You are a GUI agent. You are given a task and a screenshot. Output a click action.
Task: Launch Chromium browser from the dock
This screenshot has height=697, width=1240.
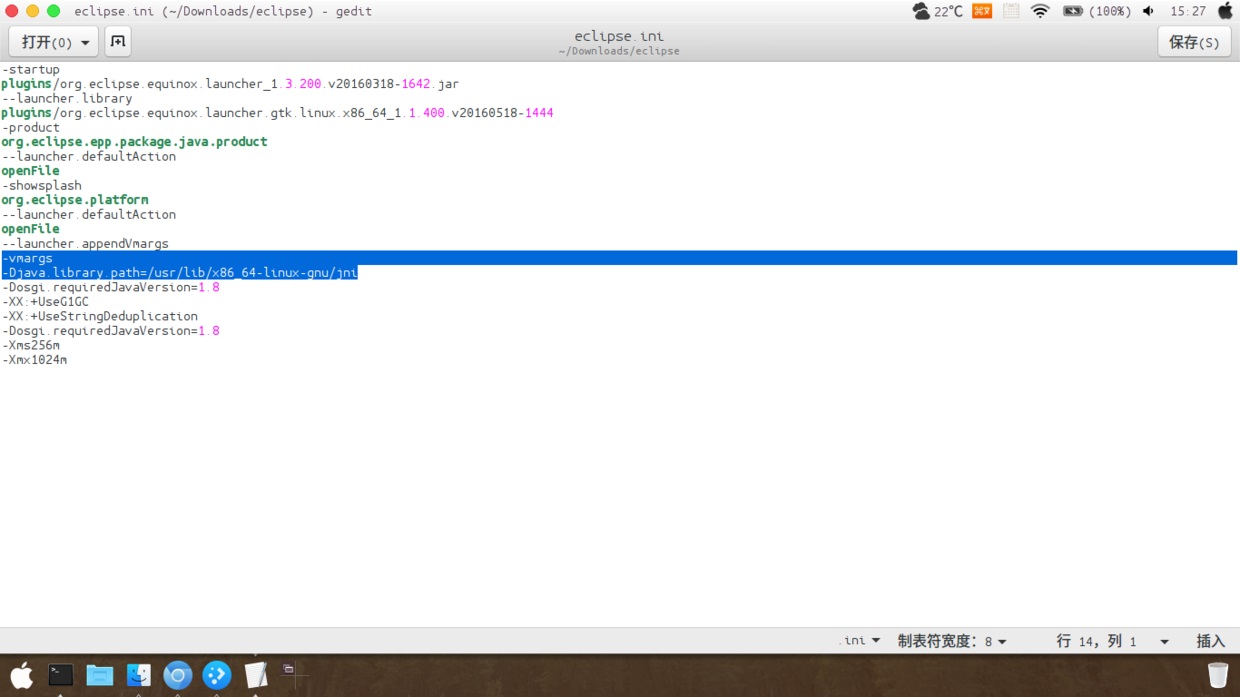pos(177,675)
